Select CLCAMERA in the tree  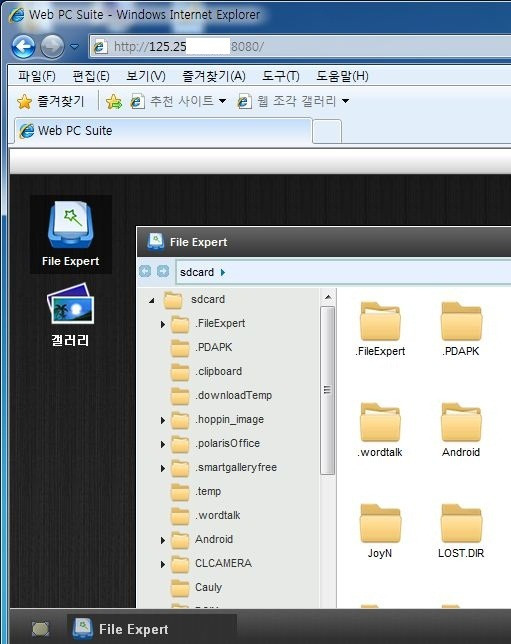(223, 563)
